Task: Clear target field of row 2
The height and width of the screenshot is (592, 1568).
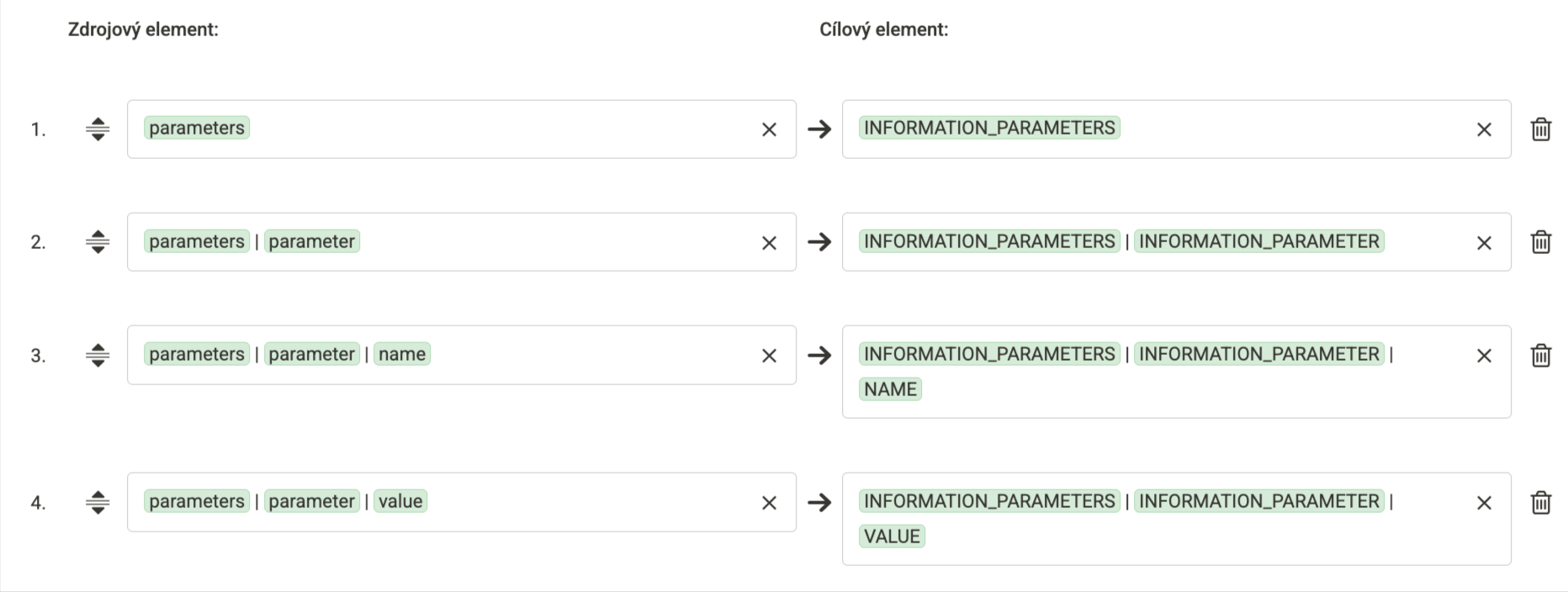Action: pyautogui.click(x=1484, y=243)
